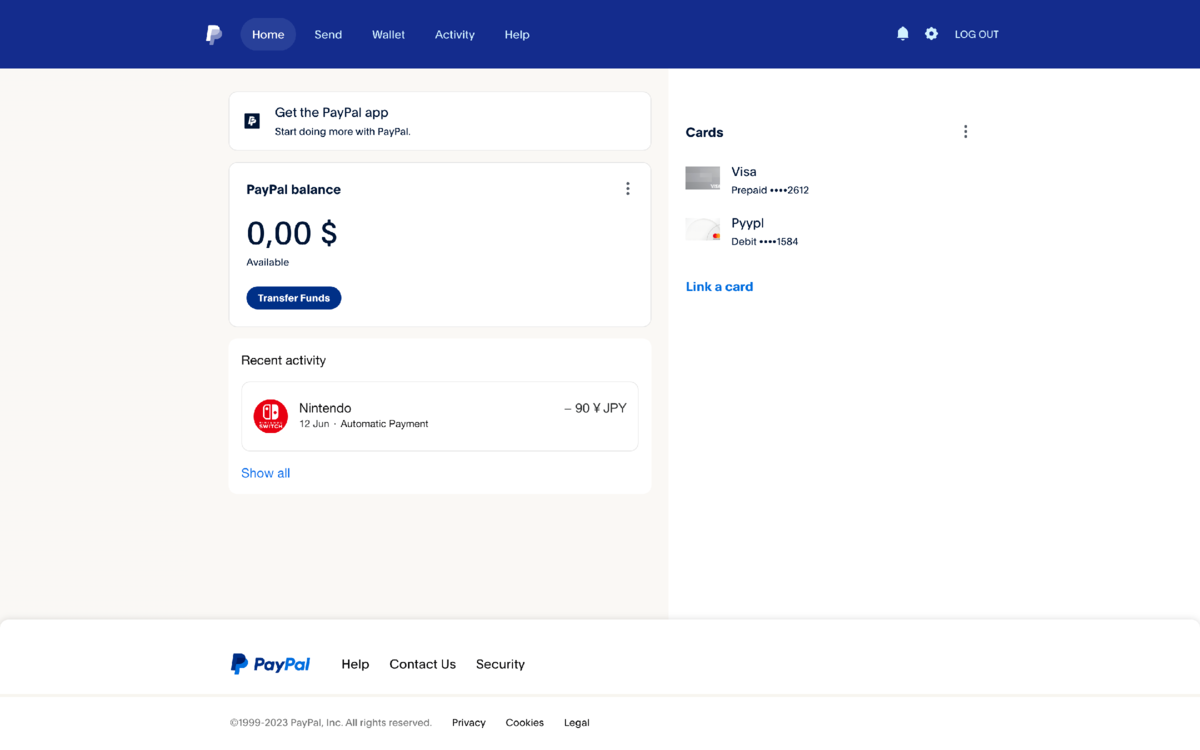
Task: Select the Visa Prepaid ••••2612 entry
Action: tap(748, 180)
